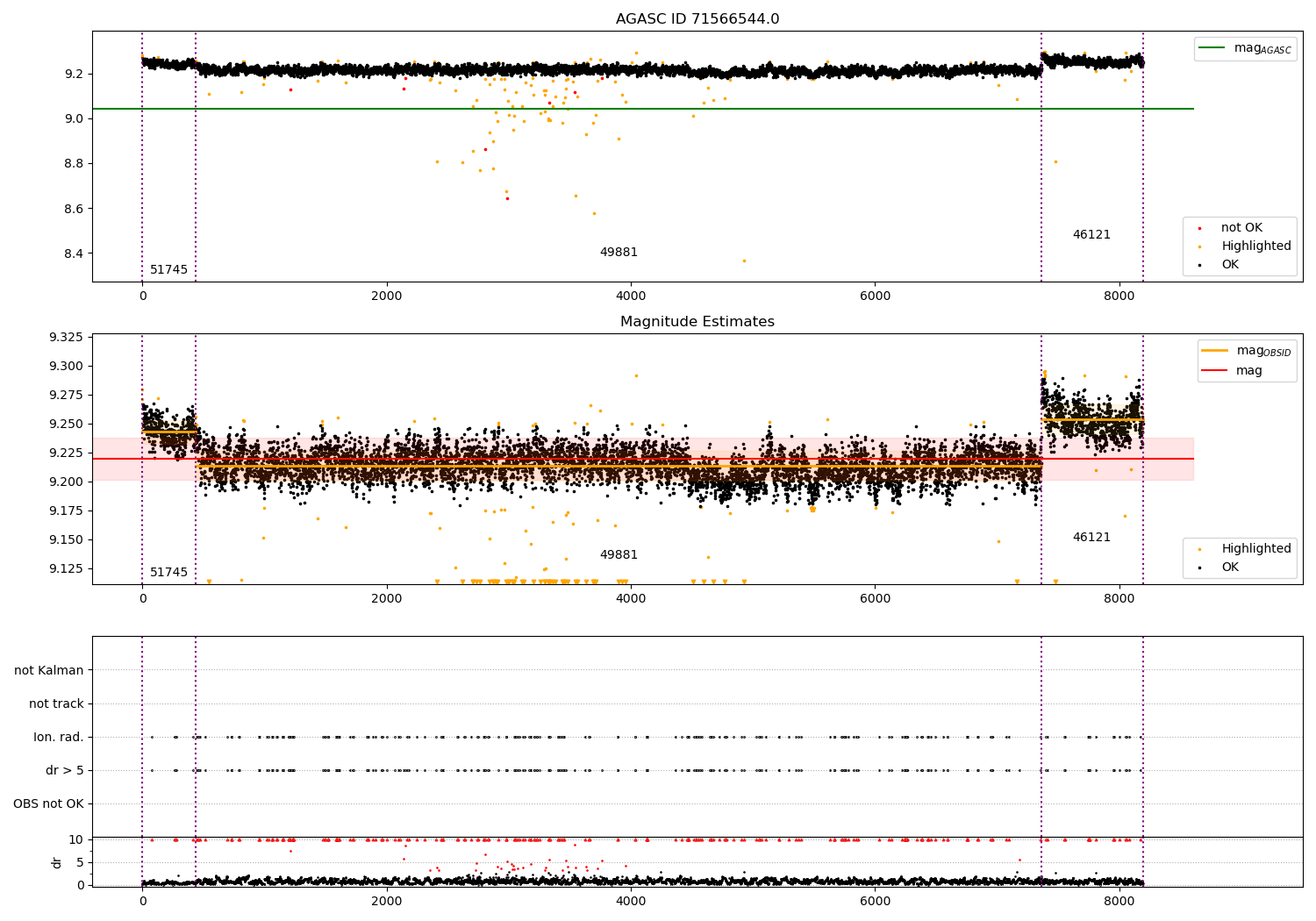This screenshot has height=921, width=1316.
Task: Click the '51745' annotation in middle plot
Action: (168, 573)
